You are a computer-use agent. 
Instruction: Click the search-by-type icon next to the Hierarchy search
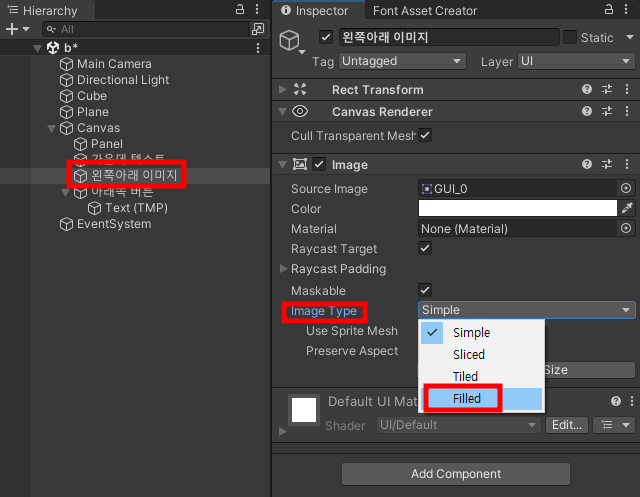pos(258,29)
